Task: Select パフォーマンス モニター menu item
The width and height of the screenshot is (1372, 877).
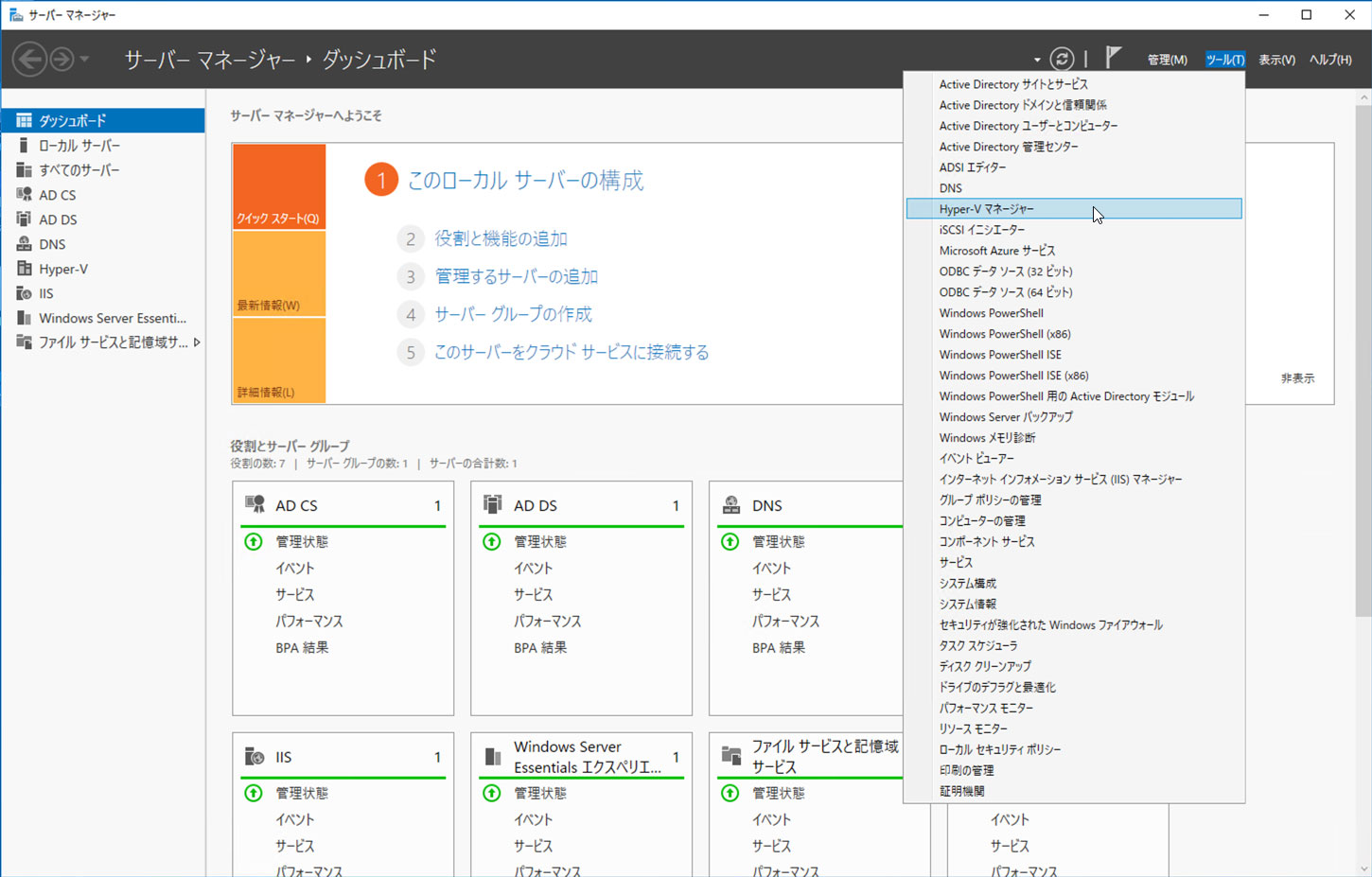Action: click(x=1074, y=709)
